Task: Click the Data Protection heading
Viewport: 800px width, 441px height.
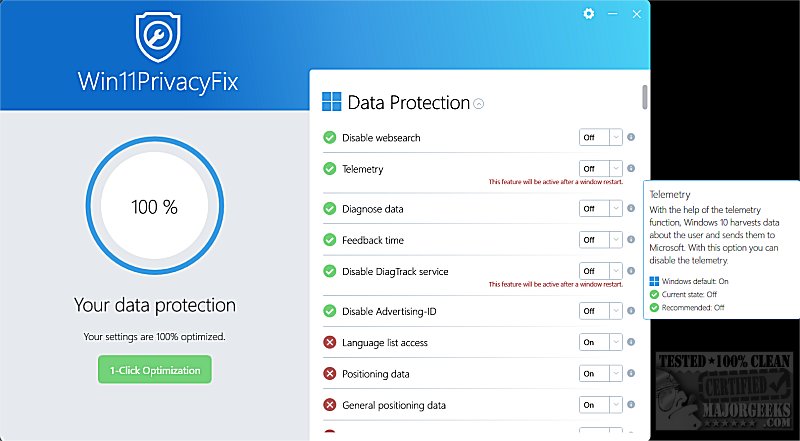Action: click(408, 102)
